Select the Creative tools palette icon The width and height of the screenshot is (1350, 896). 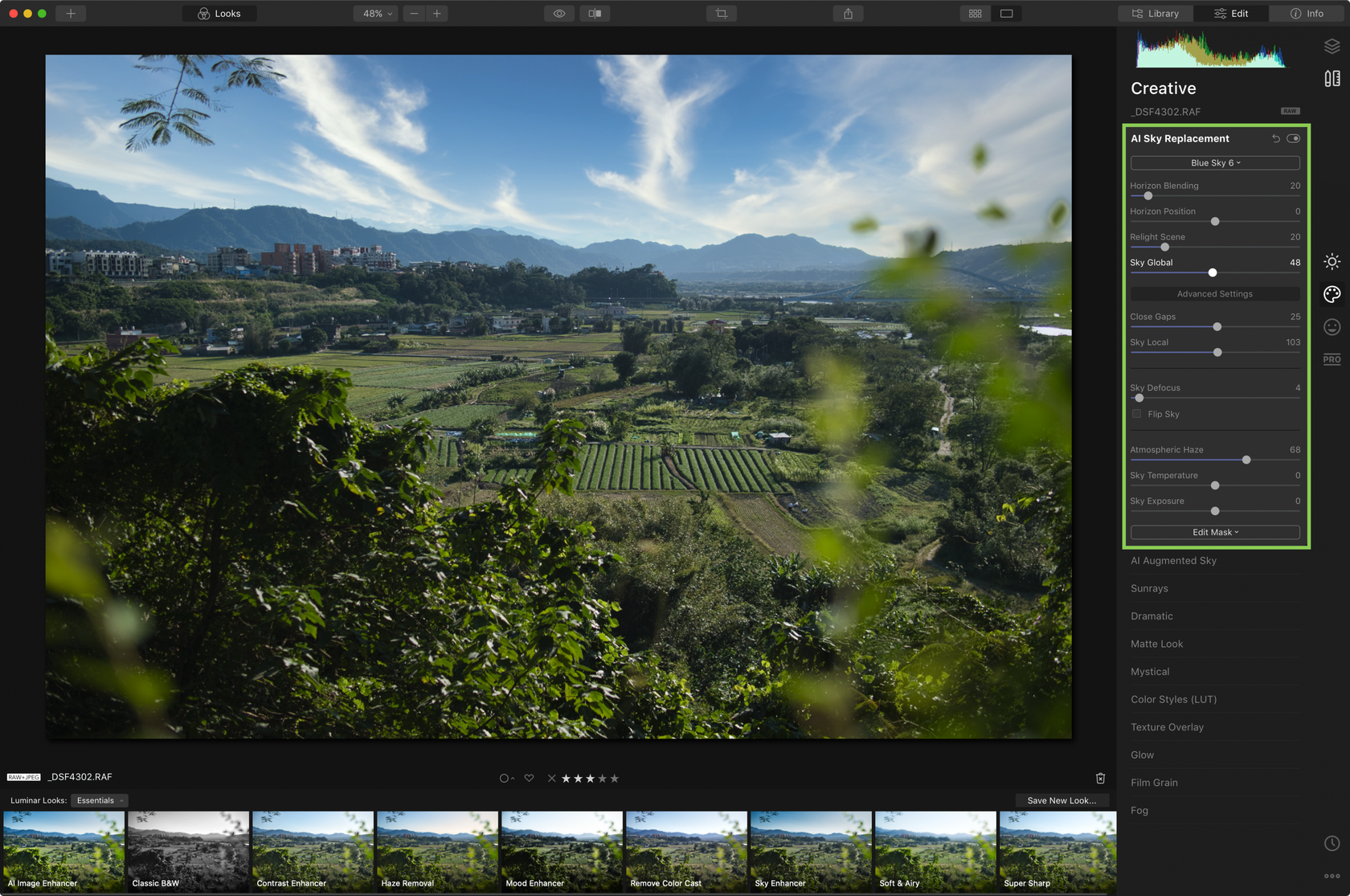[x=1332, y=294]
